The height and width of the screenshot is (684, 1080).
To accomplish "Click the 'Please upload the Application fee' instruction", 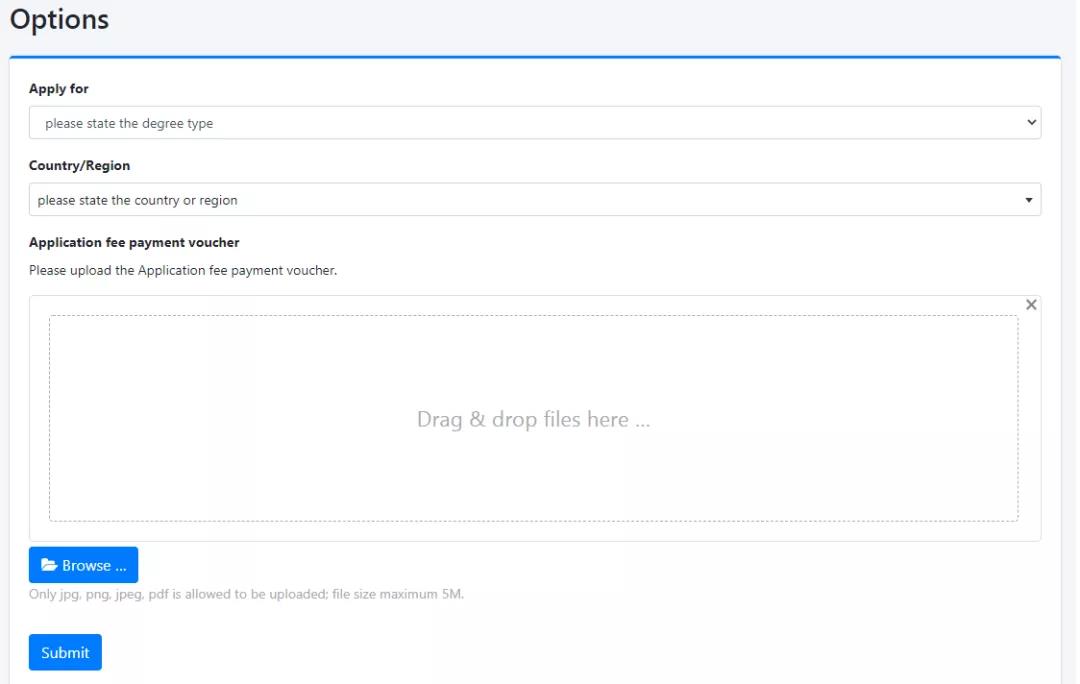I will [183, 271].
